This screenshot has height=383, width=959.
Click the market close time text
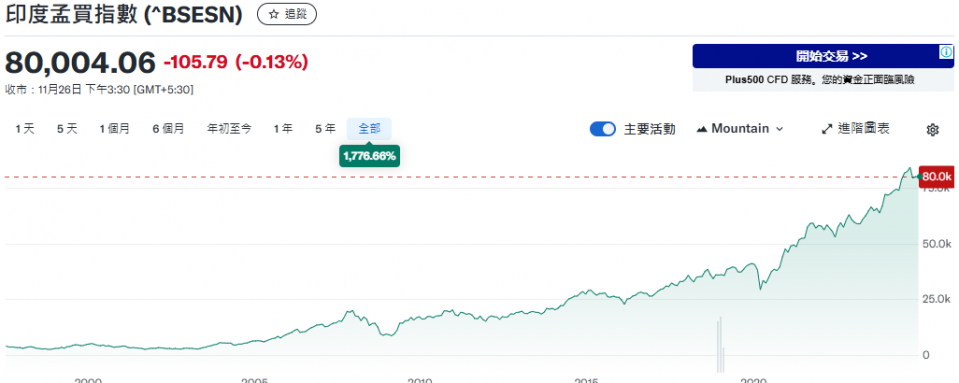coord(99,90)
